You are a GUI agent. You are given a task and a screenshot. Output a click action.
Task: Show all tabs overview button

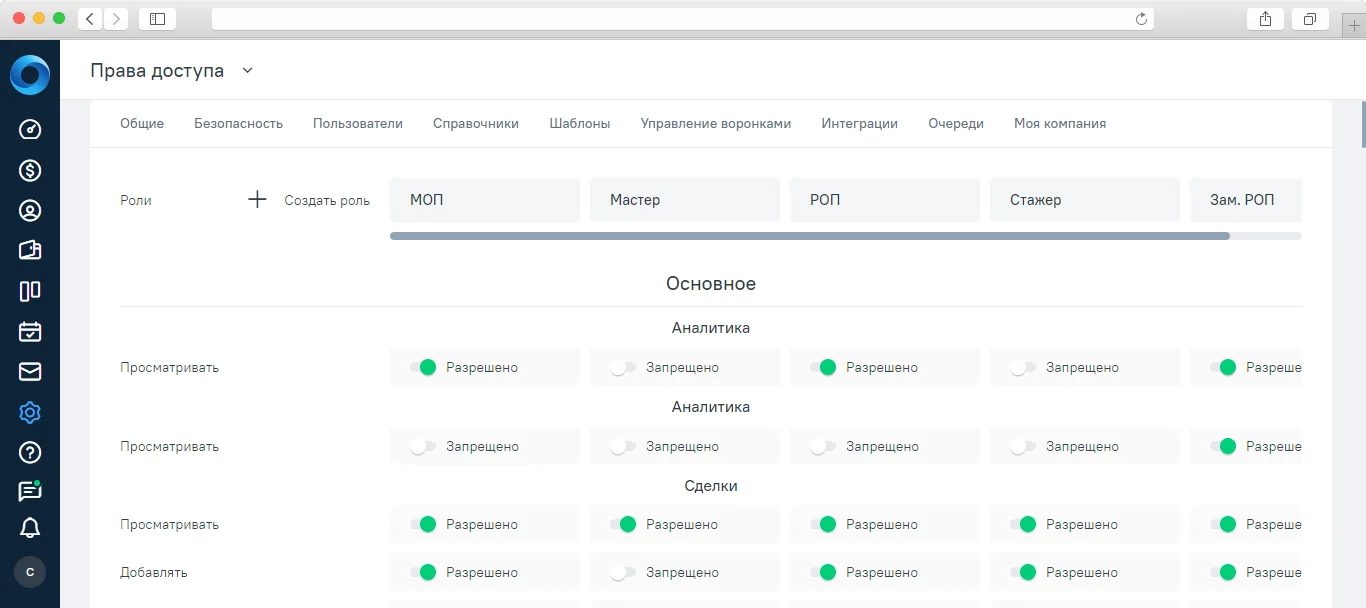click(1310, 18)
